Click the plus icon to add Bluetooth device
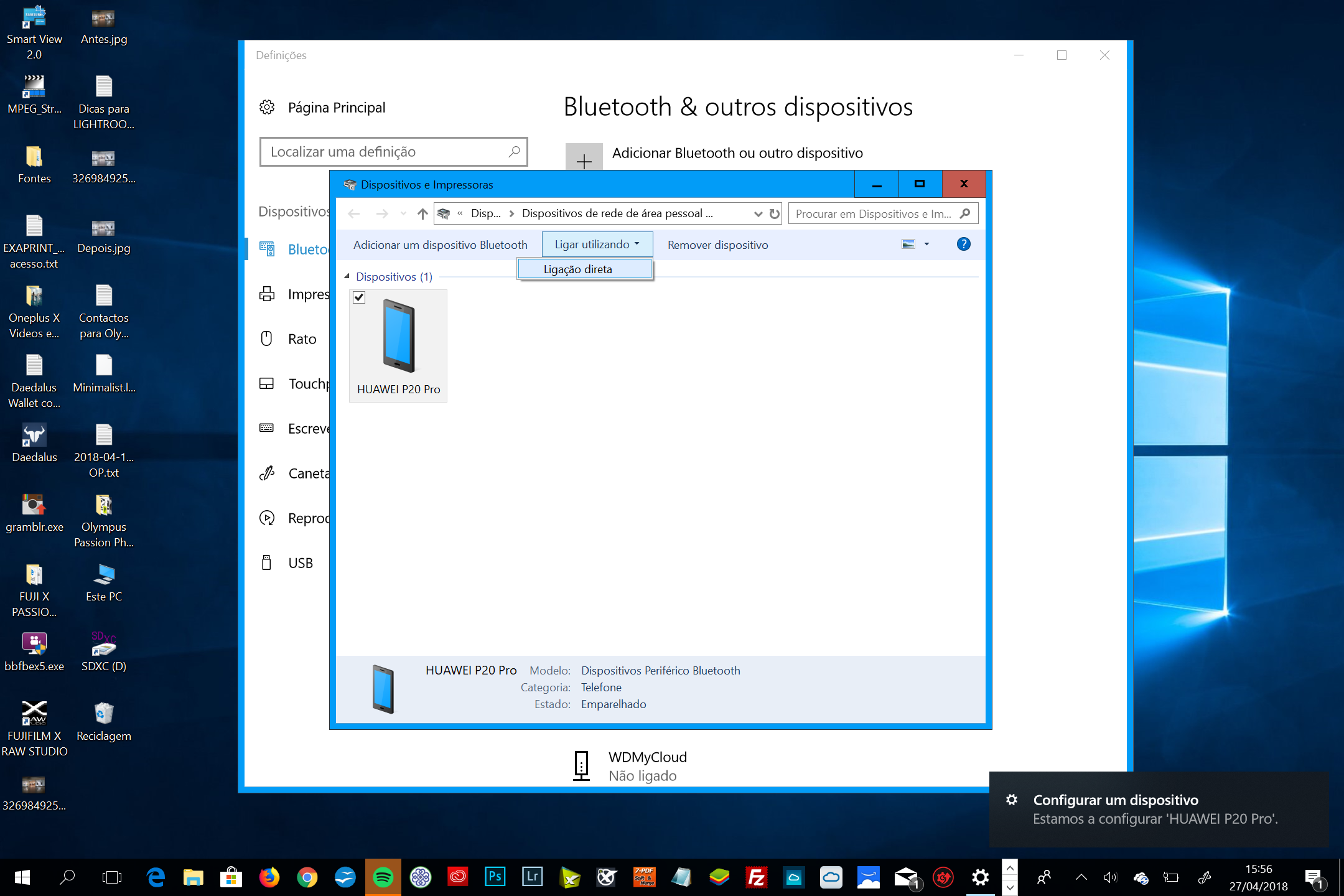 point(584,157)
